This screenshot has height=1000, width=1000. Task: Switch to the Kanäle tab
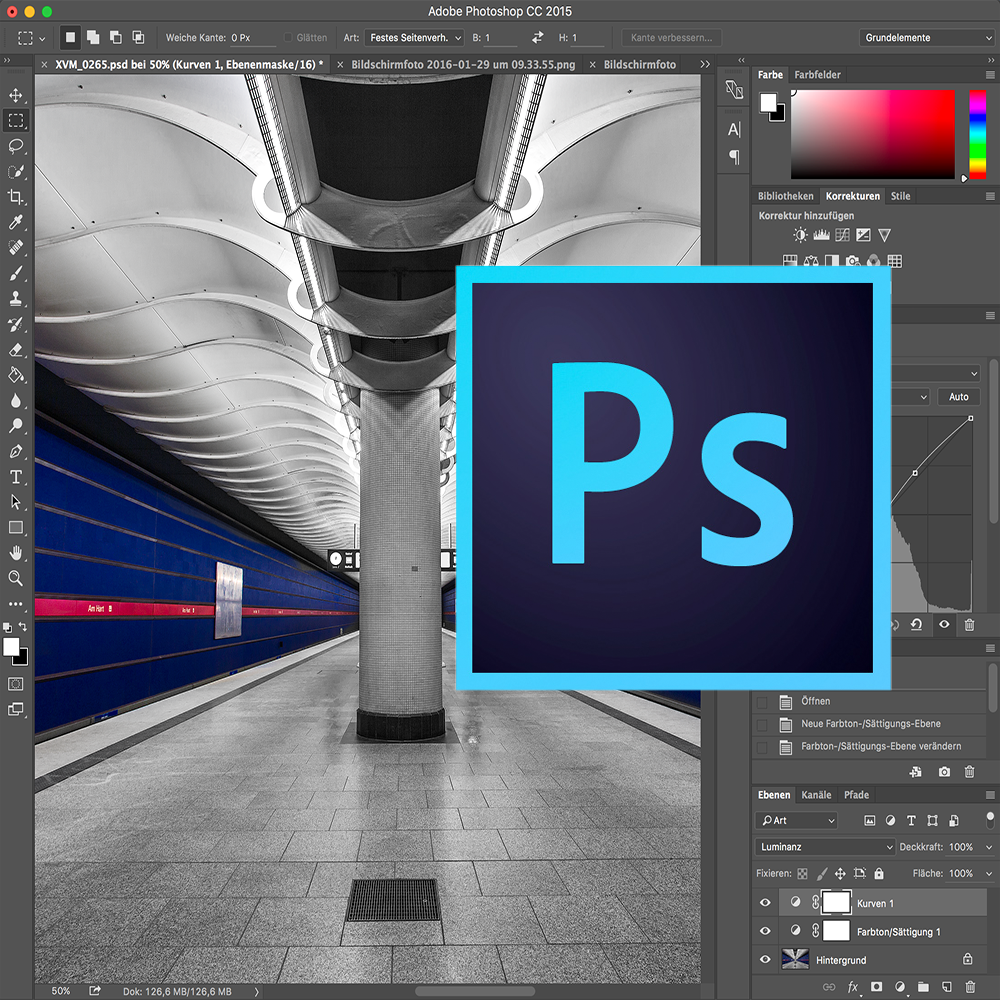816,795
